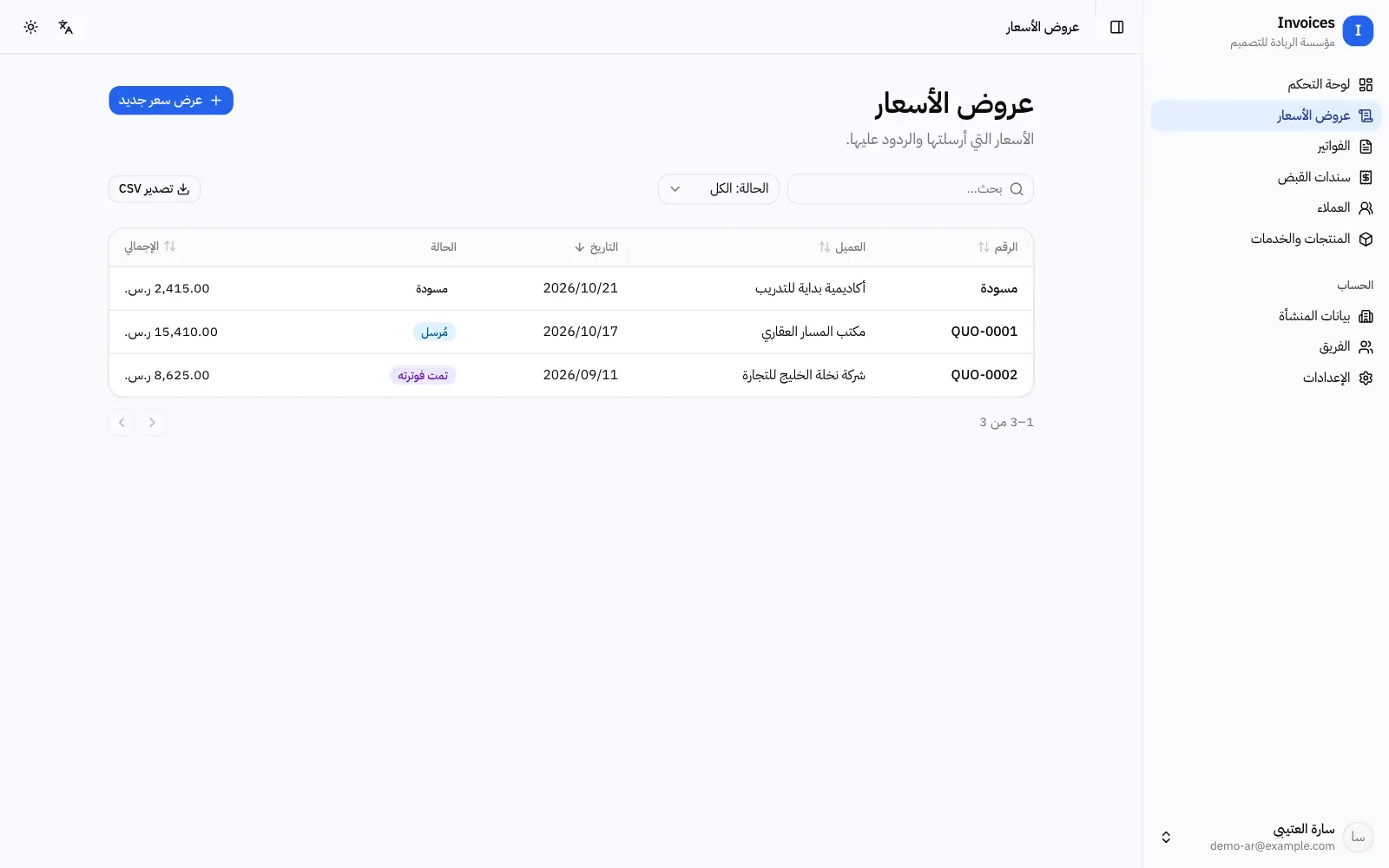Expand the user account switcher chevrons

click(1166, 837)
